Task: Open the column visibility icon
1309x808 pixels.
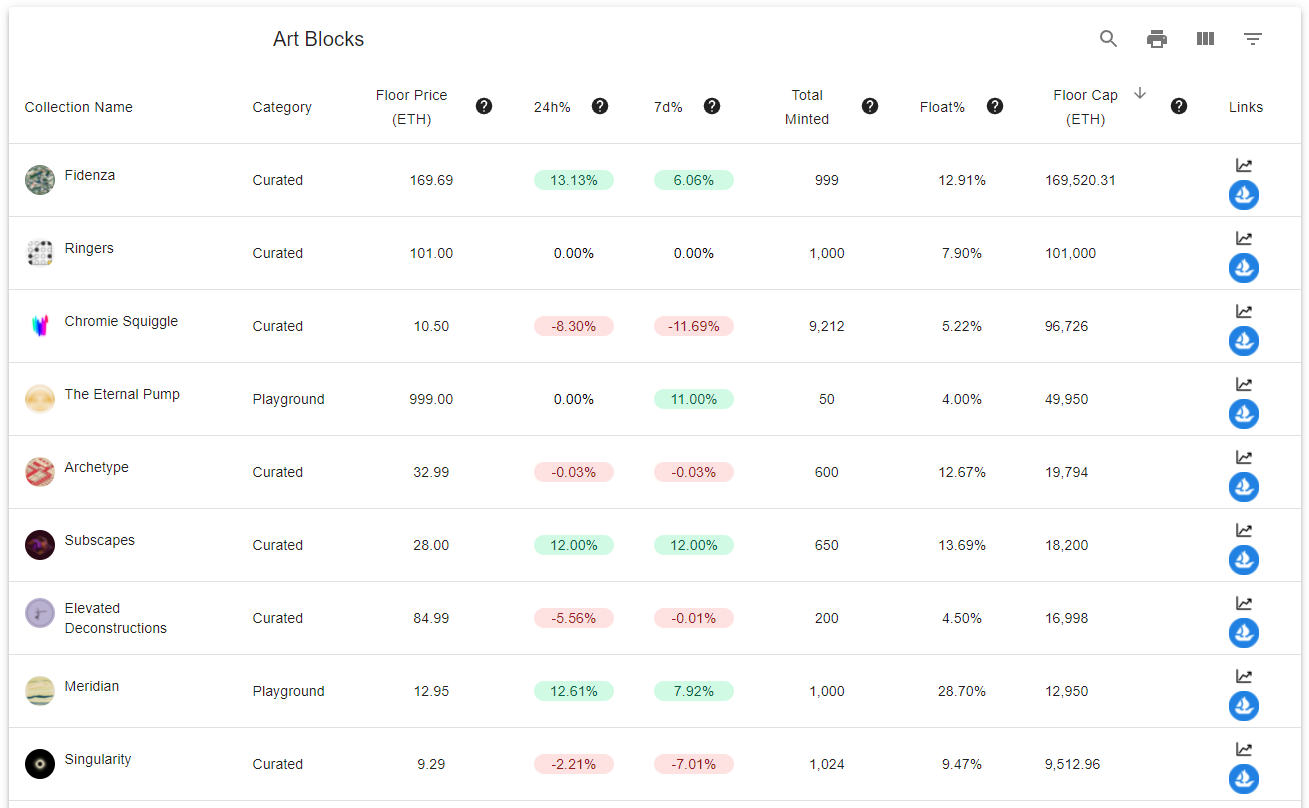Action: [1205, 38]
